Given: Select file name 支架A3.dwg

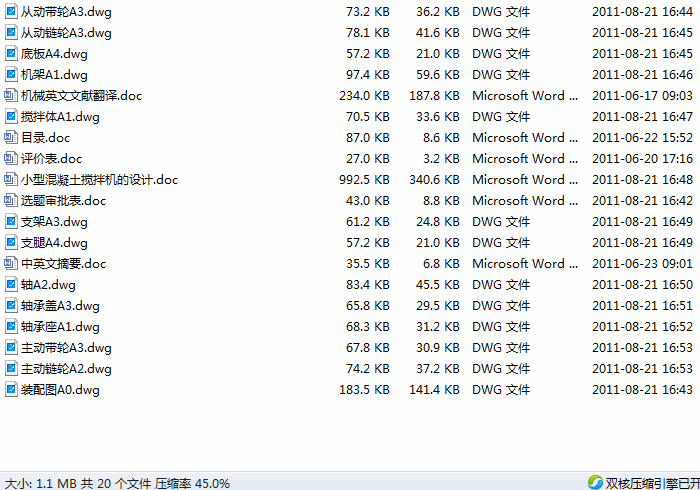Looking at the screenshot, I should (x=54, y=221).
